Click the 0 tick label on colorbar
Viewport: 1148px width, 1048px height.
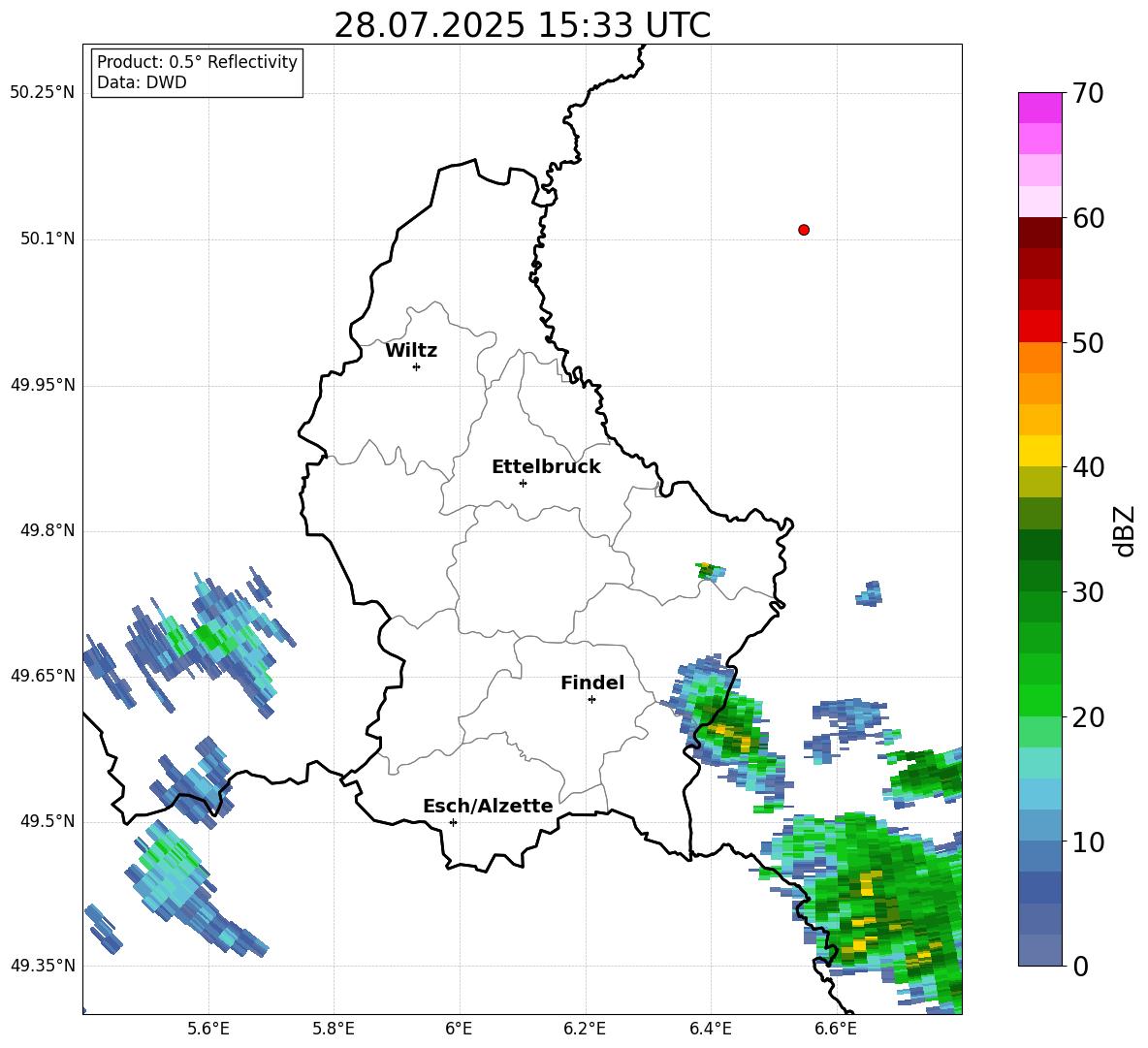coord(1080,966)
